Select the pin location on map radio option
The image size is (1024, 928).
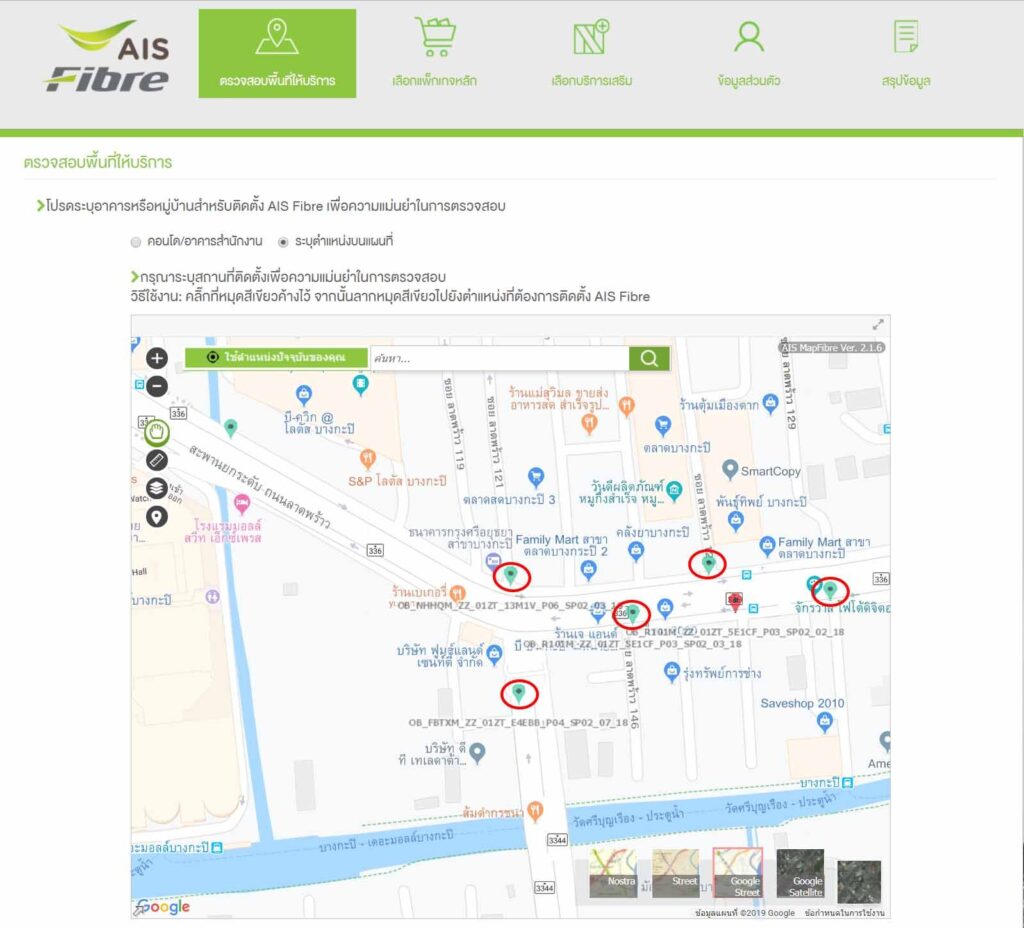pos(283,242)
